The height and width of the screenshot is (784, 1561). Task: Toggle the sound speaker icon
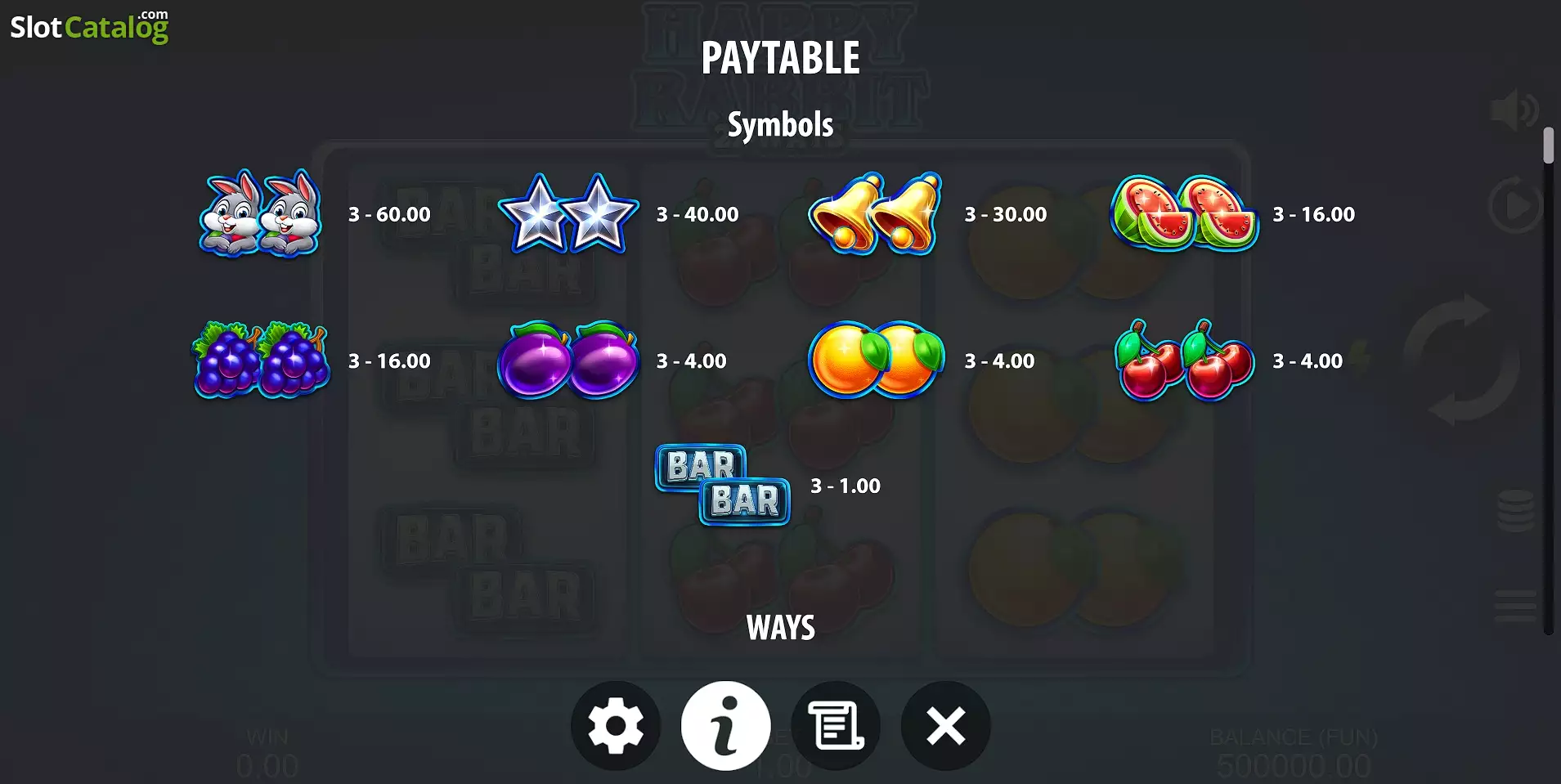coord(1514,110)
